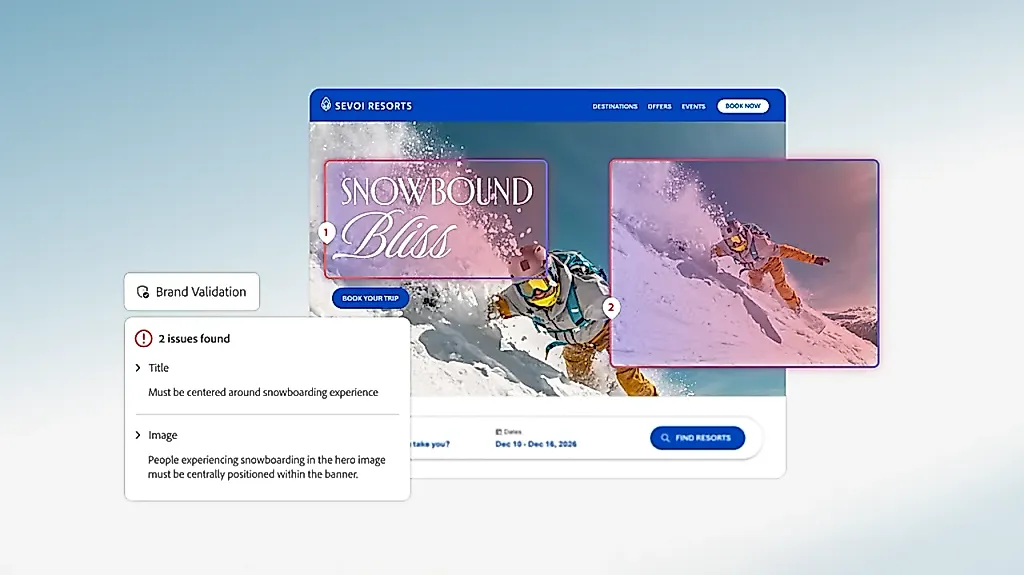
Task: Select the Title issue label
Action: [159, 368]
